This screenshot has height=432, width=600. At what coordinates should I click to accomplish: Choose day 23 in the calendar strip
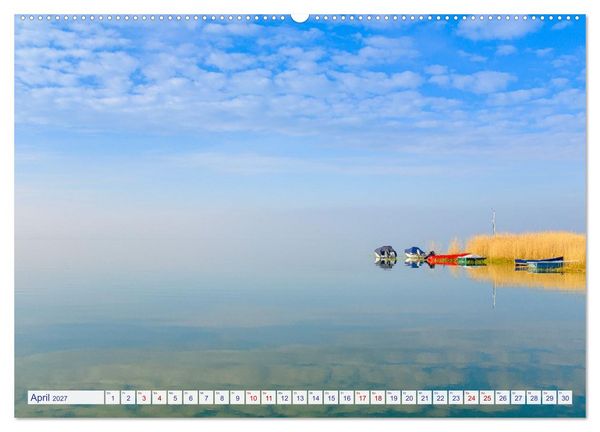click(x=456, y=397)
